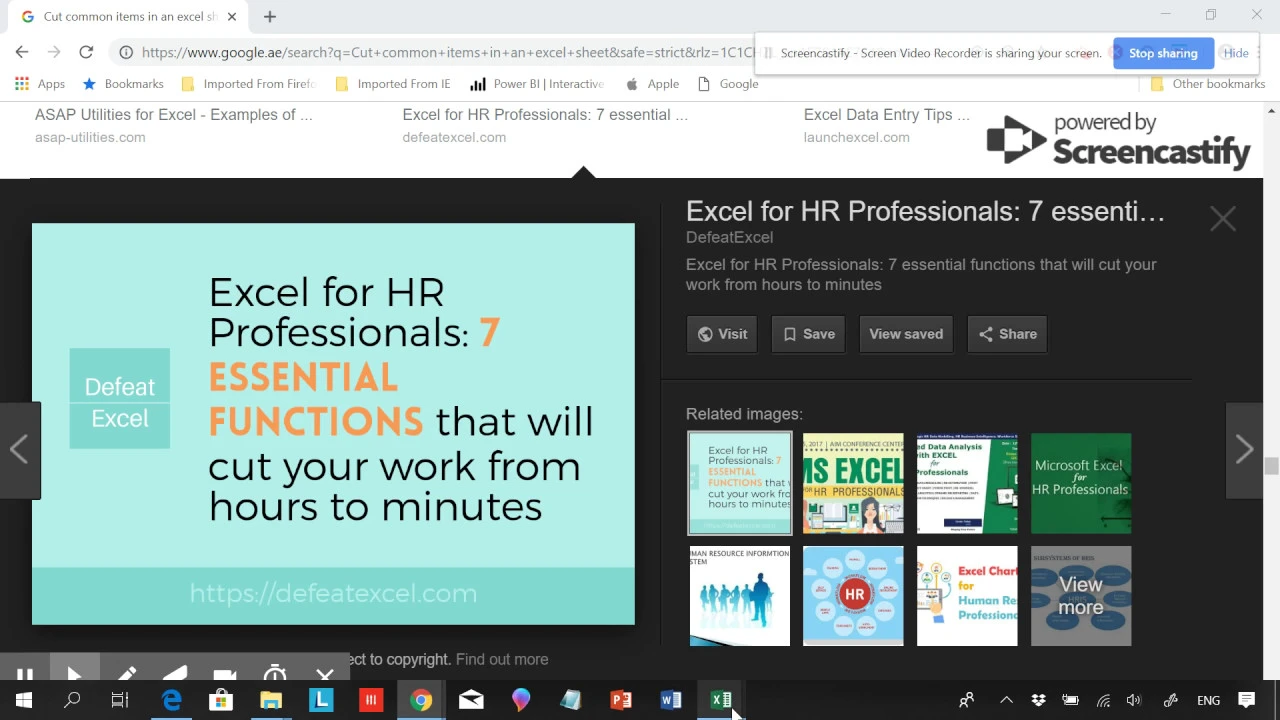This screenshot has width=1280, height=720.
Task: Open the People icon in the system tray
Action: pyautogui.click(x=966, y=700)
